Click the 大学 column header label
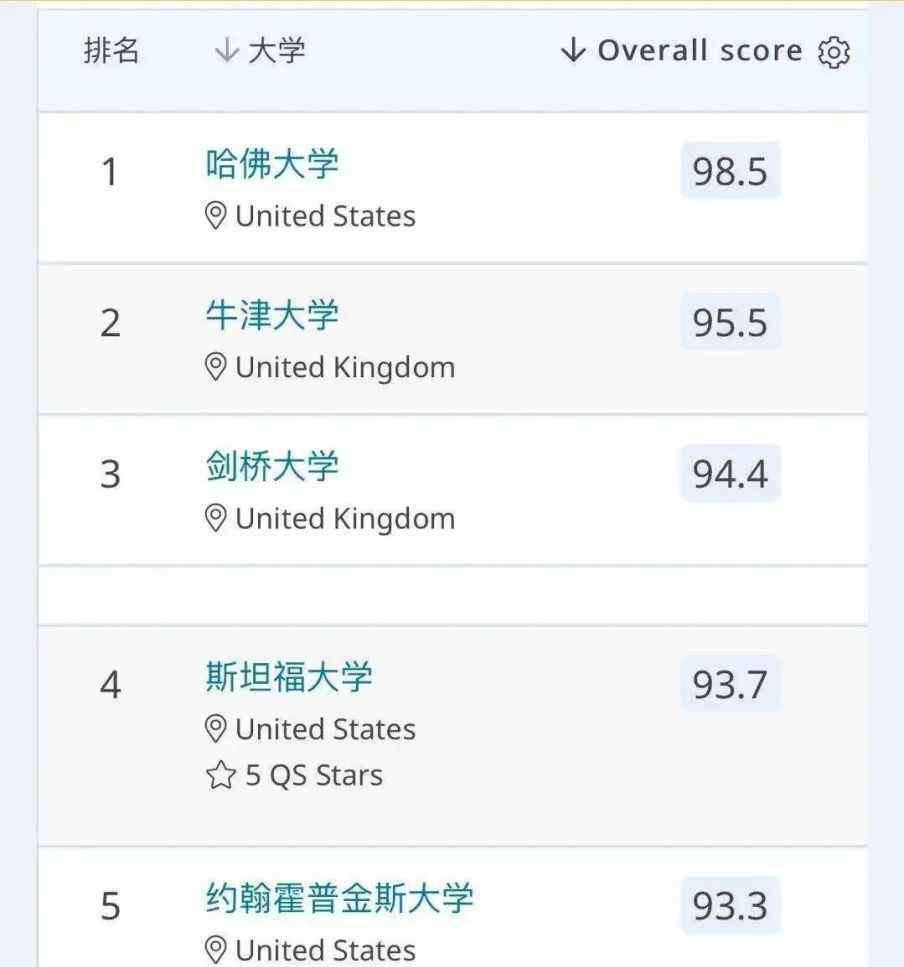The width and height of the screenshot is (904, 967). [x=276, y=51]
